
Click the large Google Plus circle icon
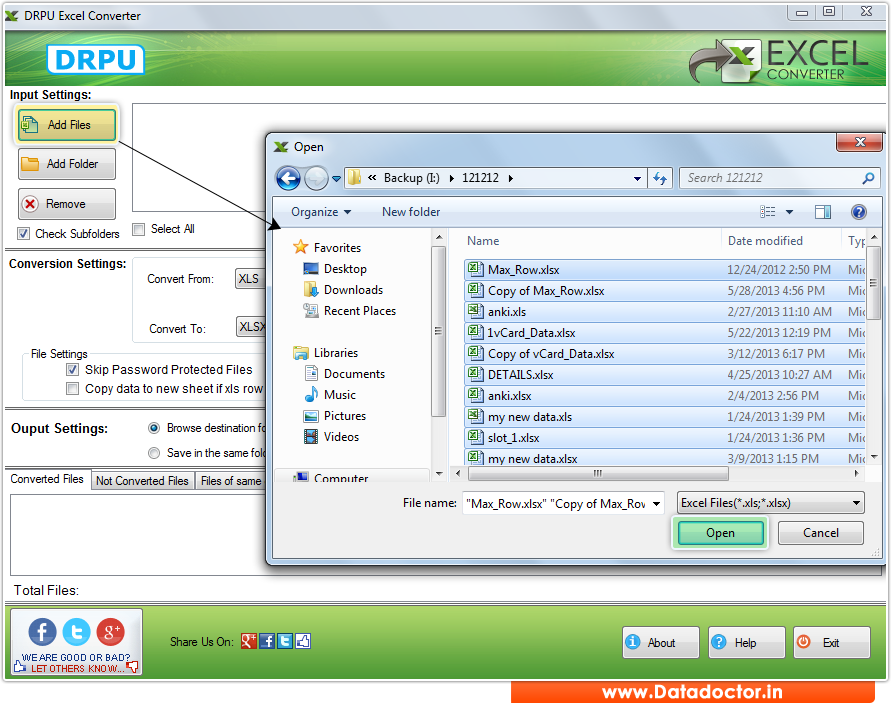(x=110, y=632)
